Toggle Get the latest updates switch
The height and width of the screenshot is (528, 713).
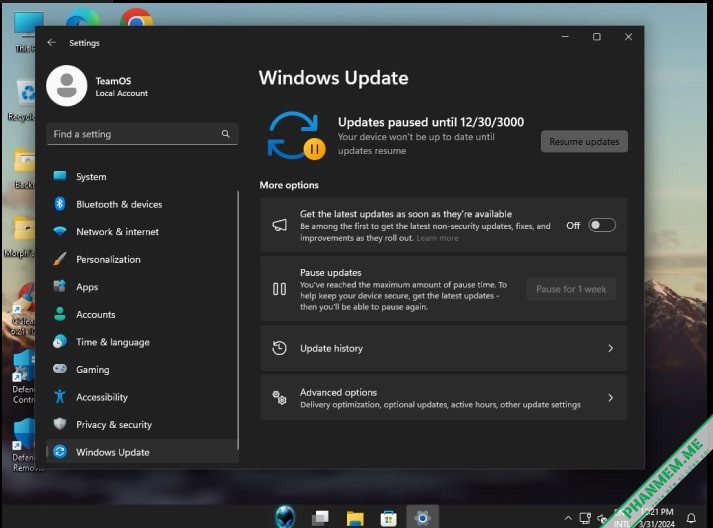[x=602, y=225]
